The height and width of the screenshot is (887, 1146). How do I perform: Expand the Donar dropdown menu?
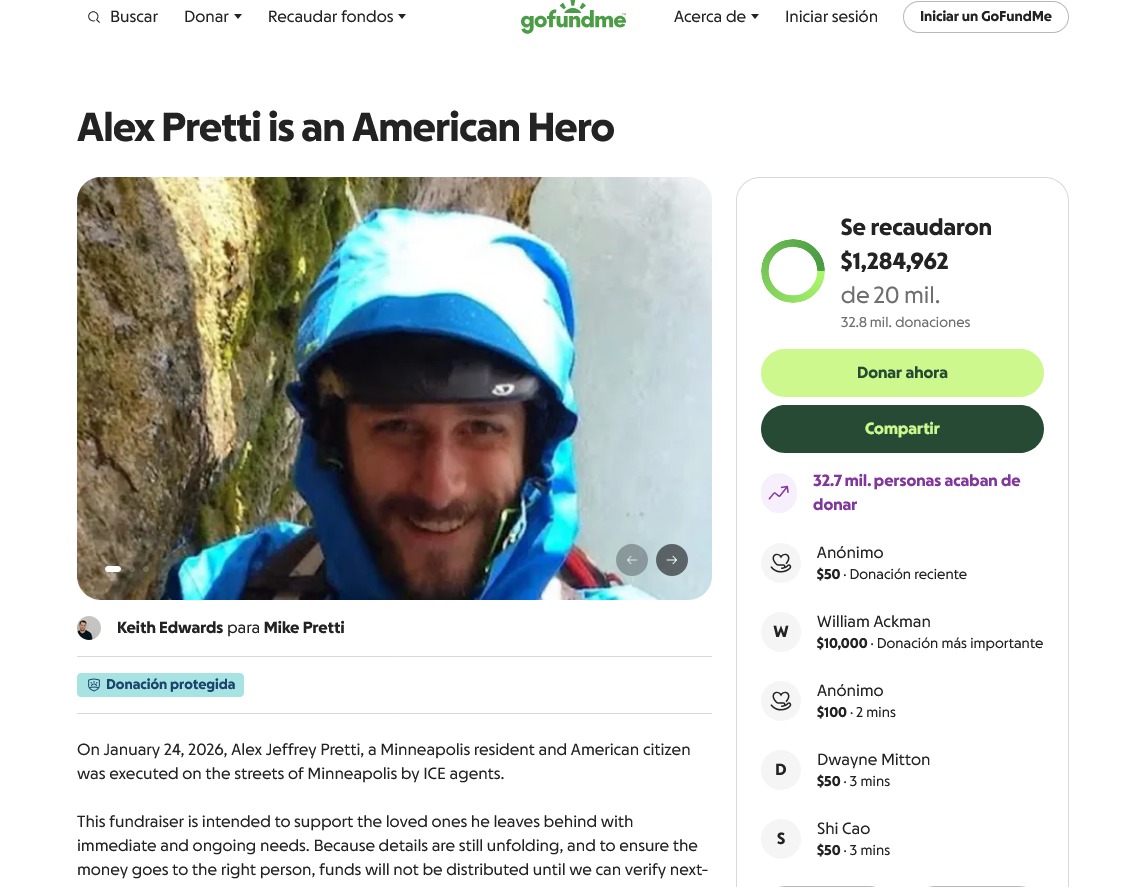tap(213, 17)
